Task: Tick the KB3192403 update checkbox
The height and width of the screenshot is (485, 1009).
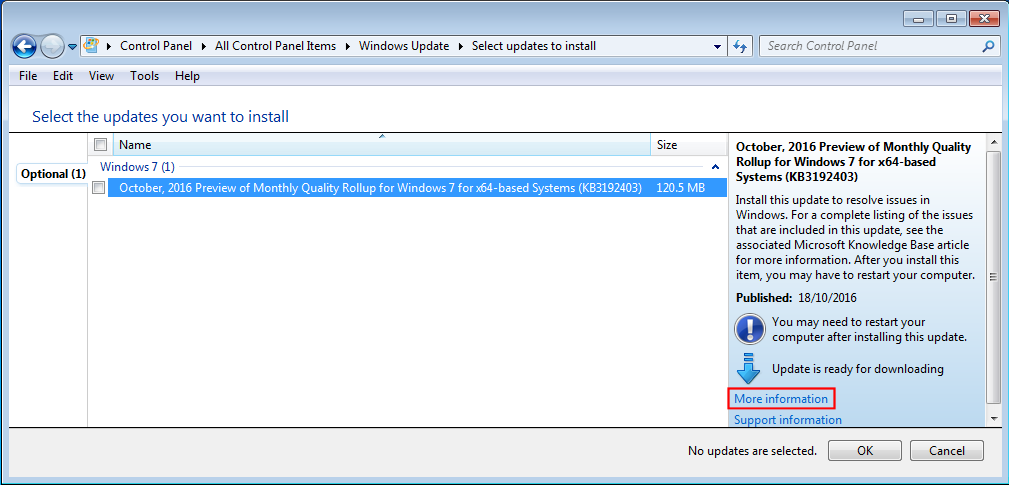Action: click(99, 187)
